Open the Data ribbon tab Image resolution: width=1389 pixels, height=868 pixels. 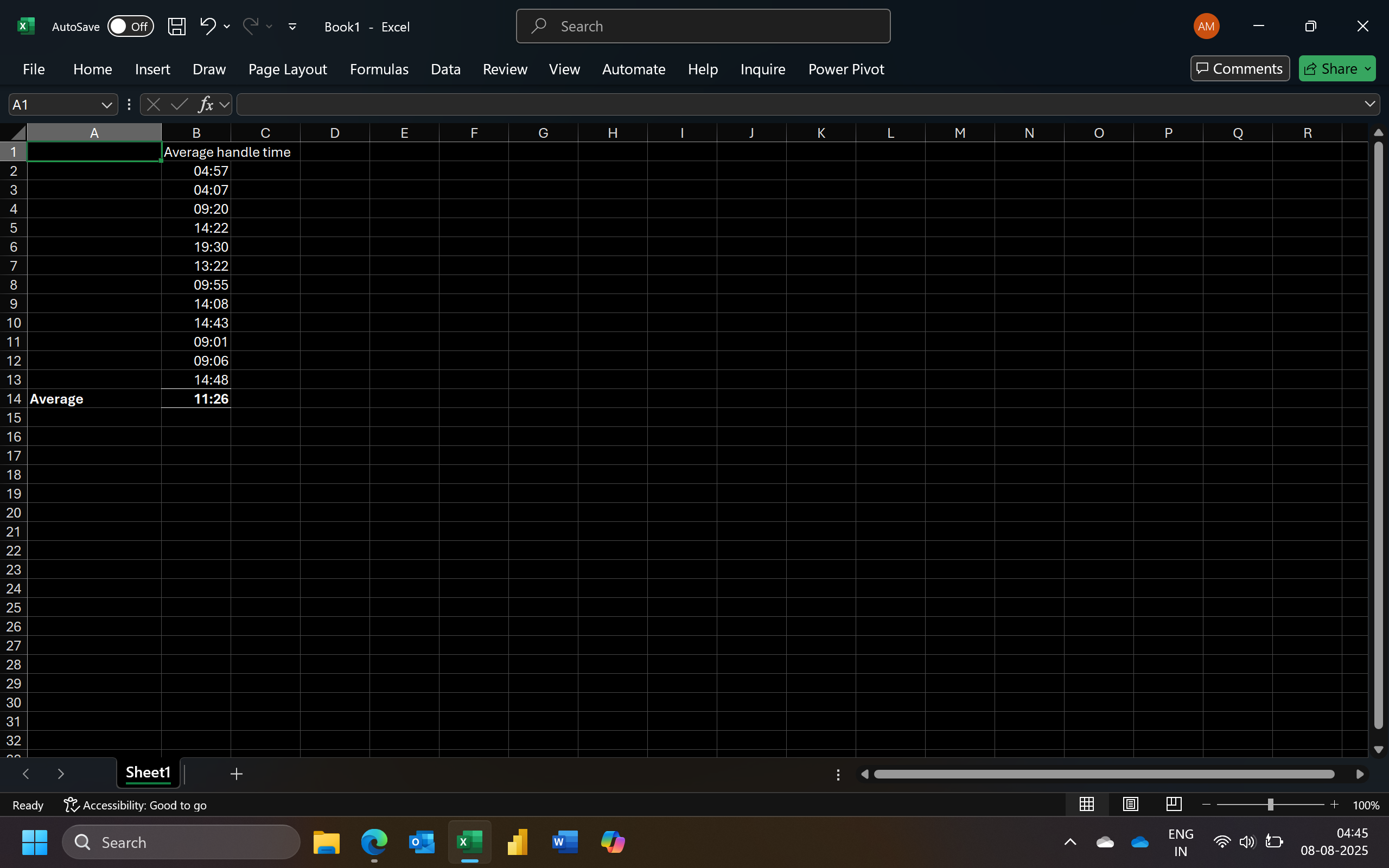tap(445, 69)
